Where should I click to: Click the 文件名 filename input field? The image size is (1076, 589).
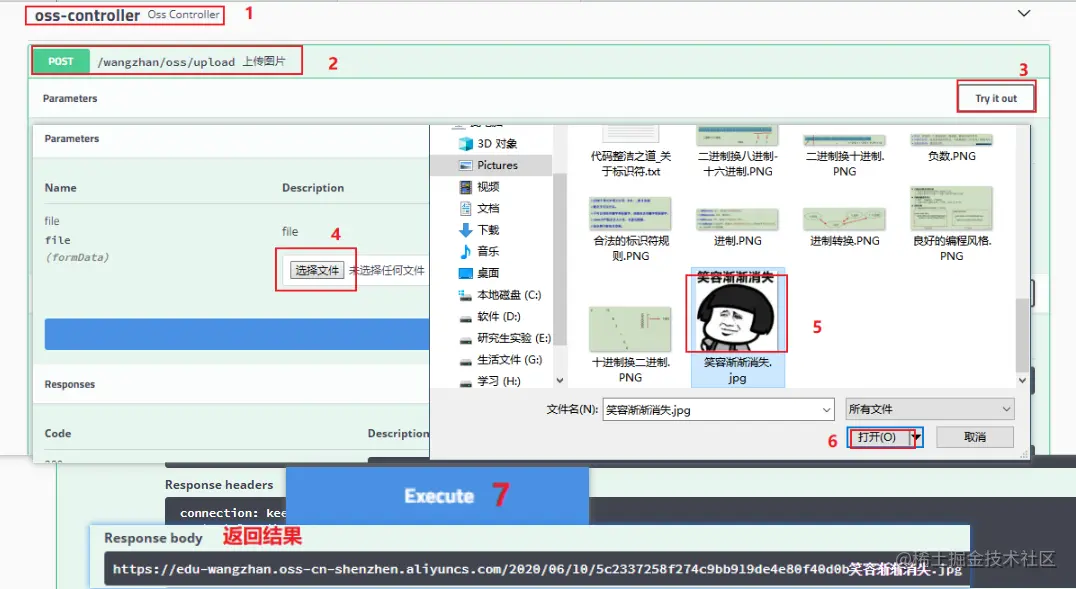718,410
